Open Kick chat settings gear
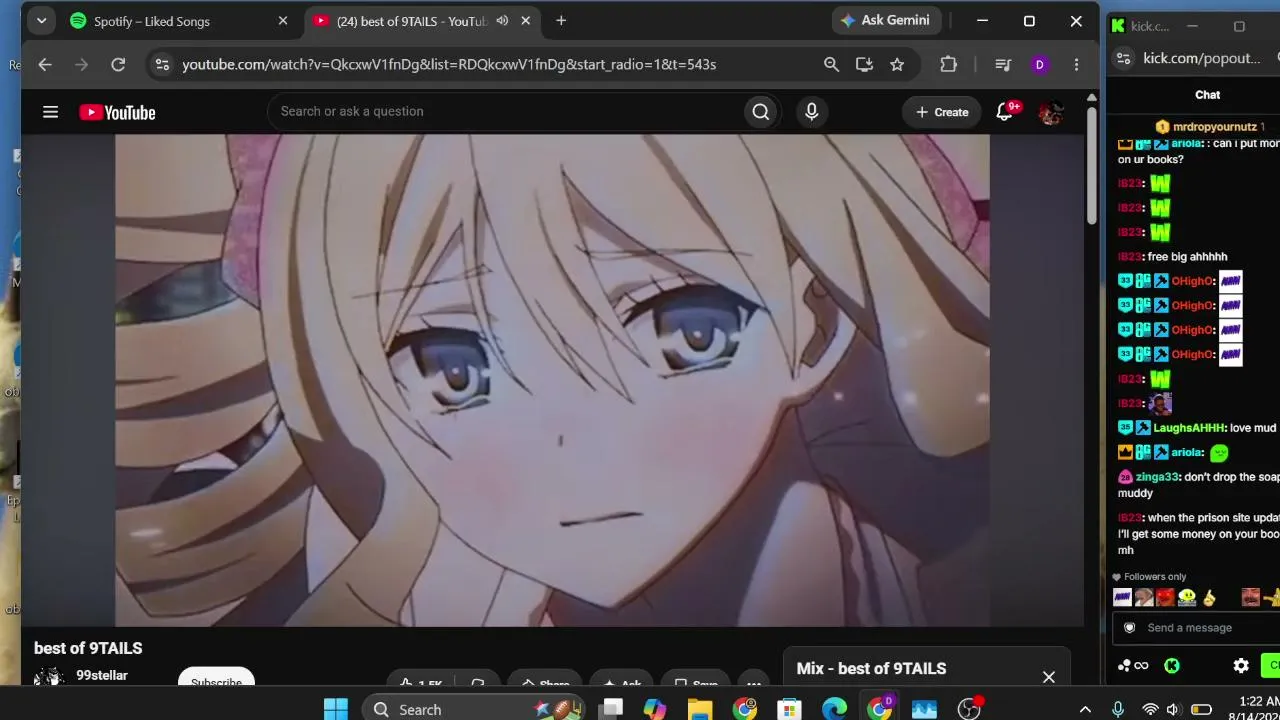1280x720 pixels. pyautogui.click(x=1241, y=665)
